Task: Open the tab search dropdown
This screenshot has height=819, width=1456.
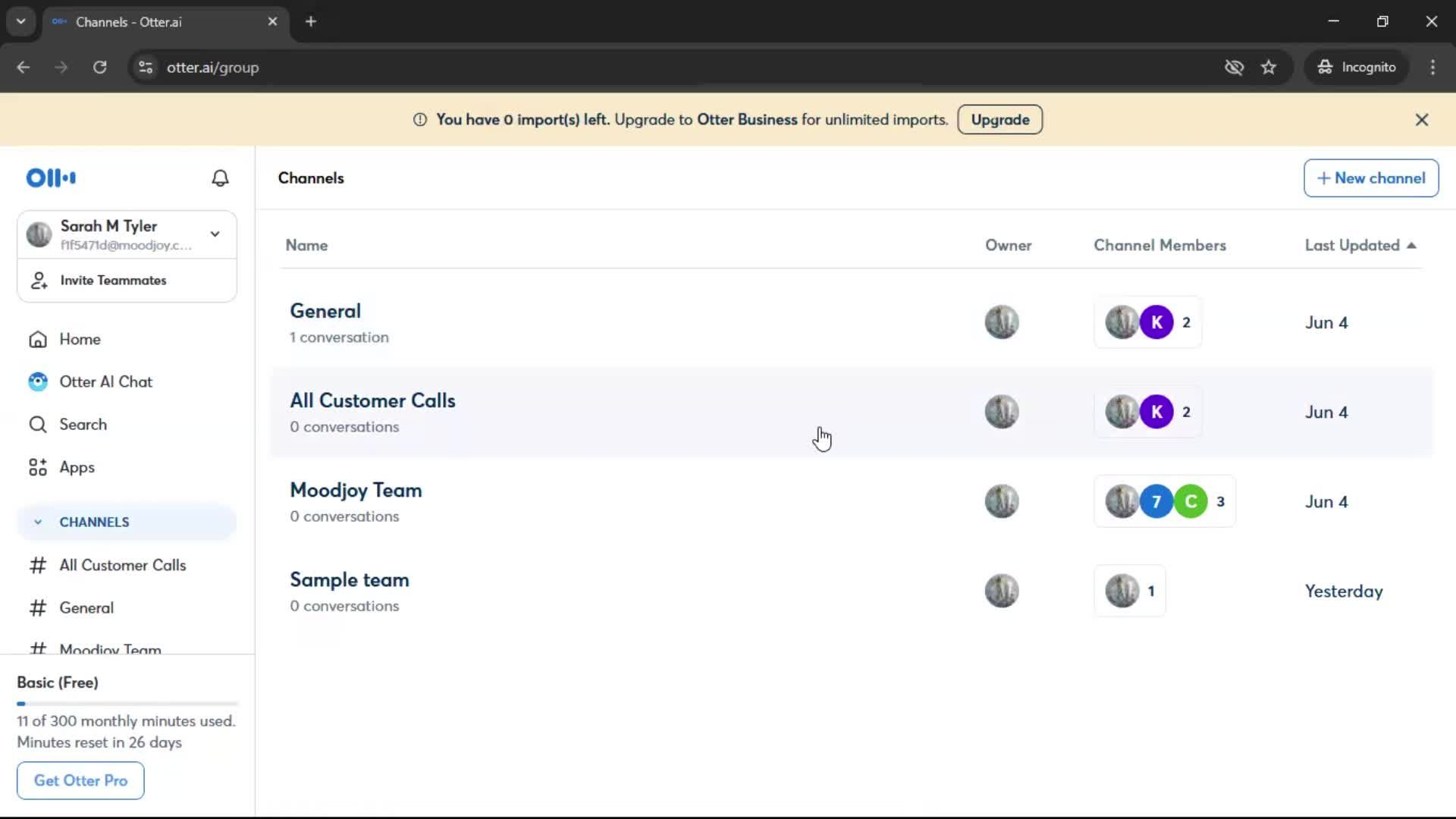Action: point(20,21)
